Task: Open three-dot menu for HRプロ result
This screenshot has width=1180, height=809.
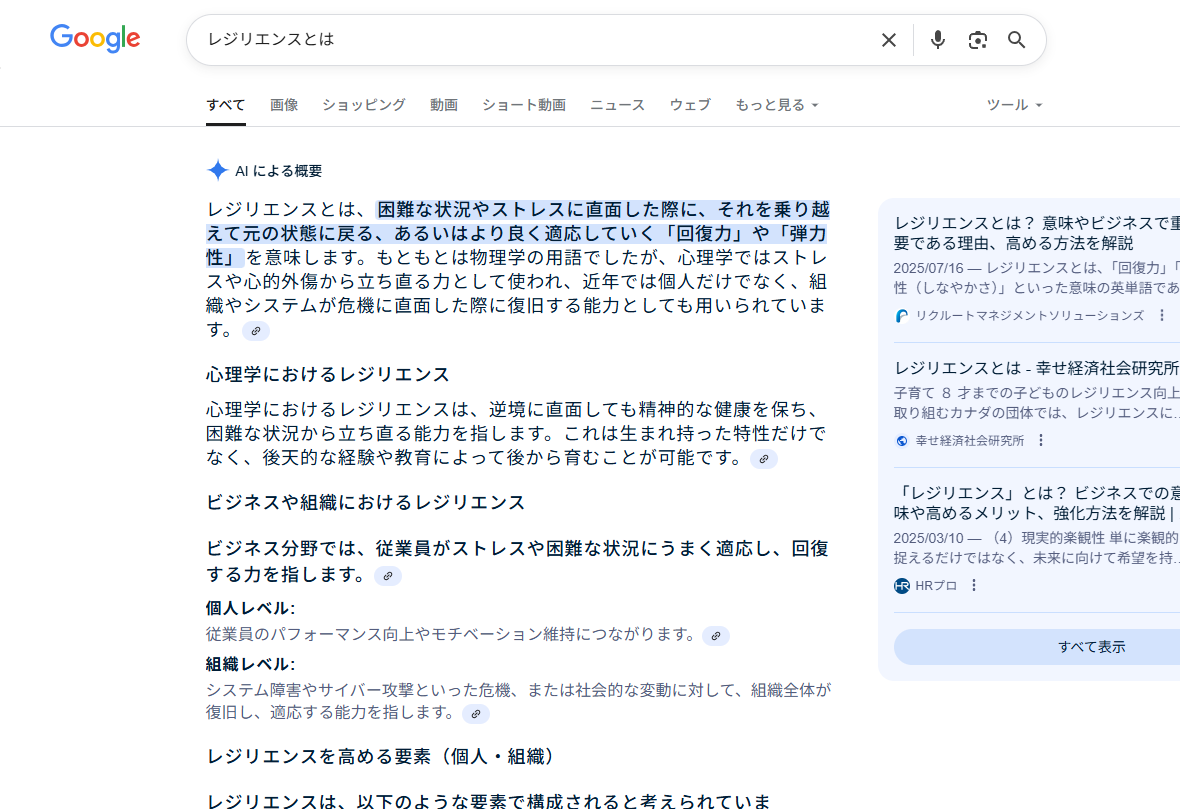Action: [x=974, y=586]
